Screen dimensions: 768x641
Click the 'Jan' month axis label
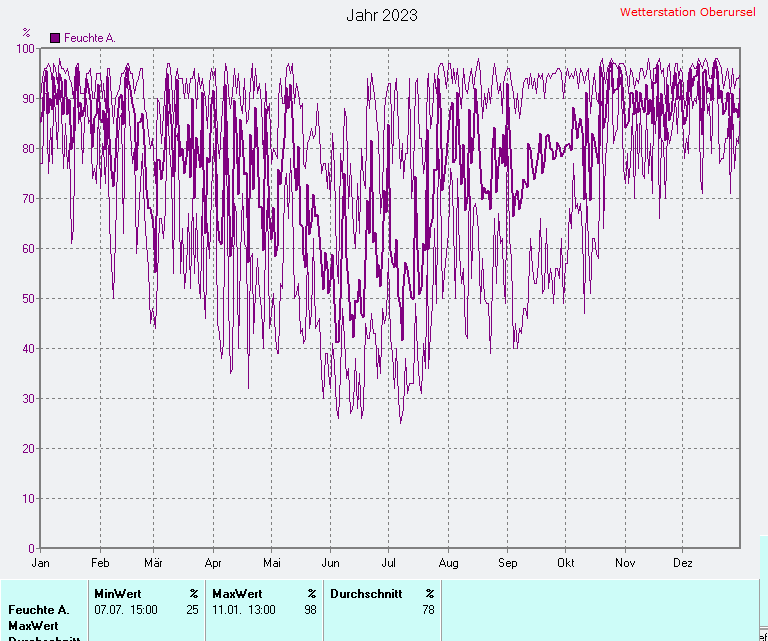(x=41, y=563)
